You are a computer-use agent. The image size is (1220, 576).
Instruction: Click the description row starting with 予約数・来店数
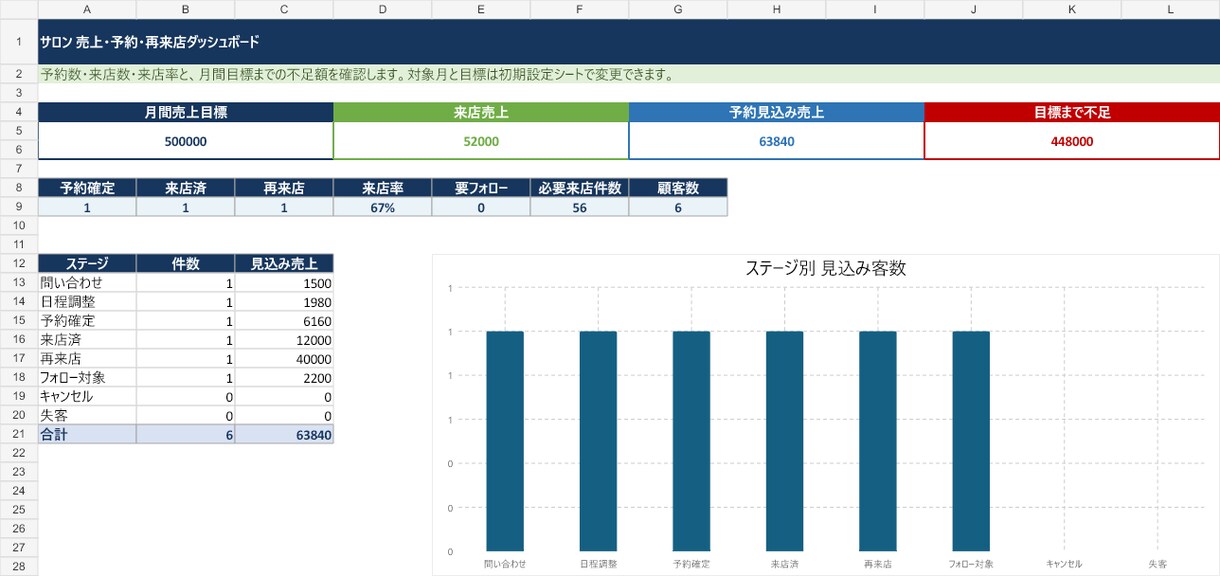point(629,75)
